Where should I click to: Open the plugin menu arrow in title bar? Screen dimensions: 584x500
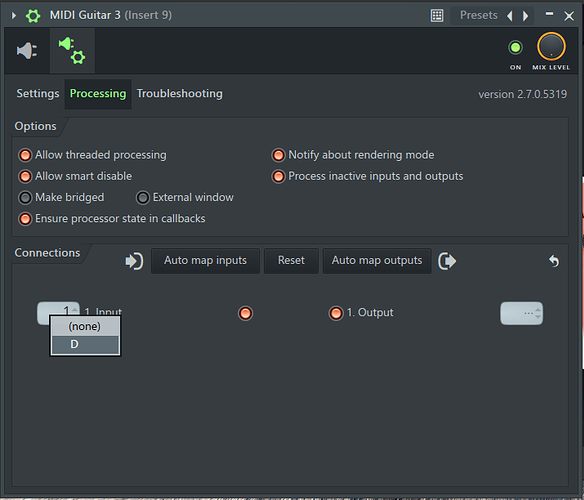(x=14, y=16)
